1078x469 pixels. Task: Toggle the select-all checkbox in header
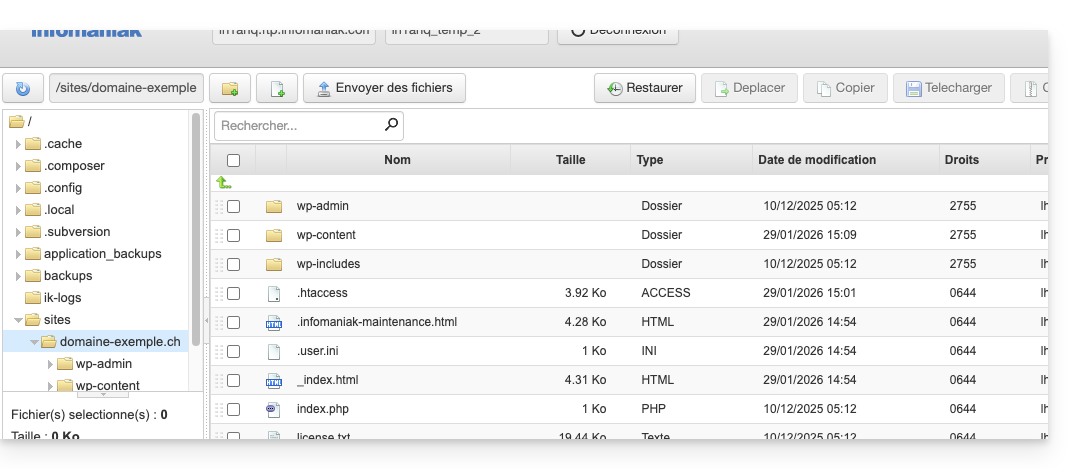coord(234,160)
